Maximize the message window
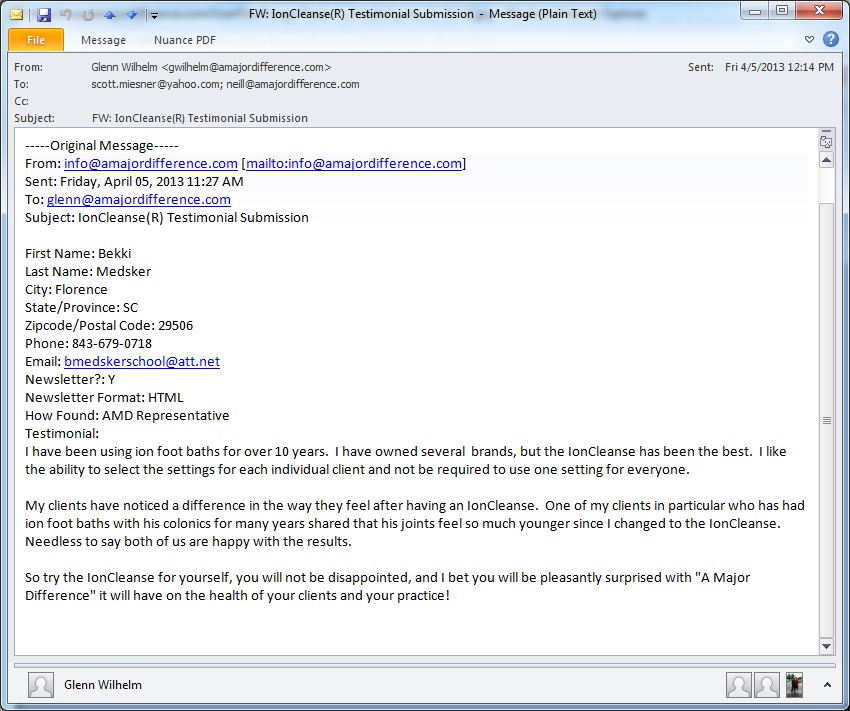850x711 pixels. pos(781,11)
